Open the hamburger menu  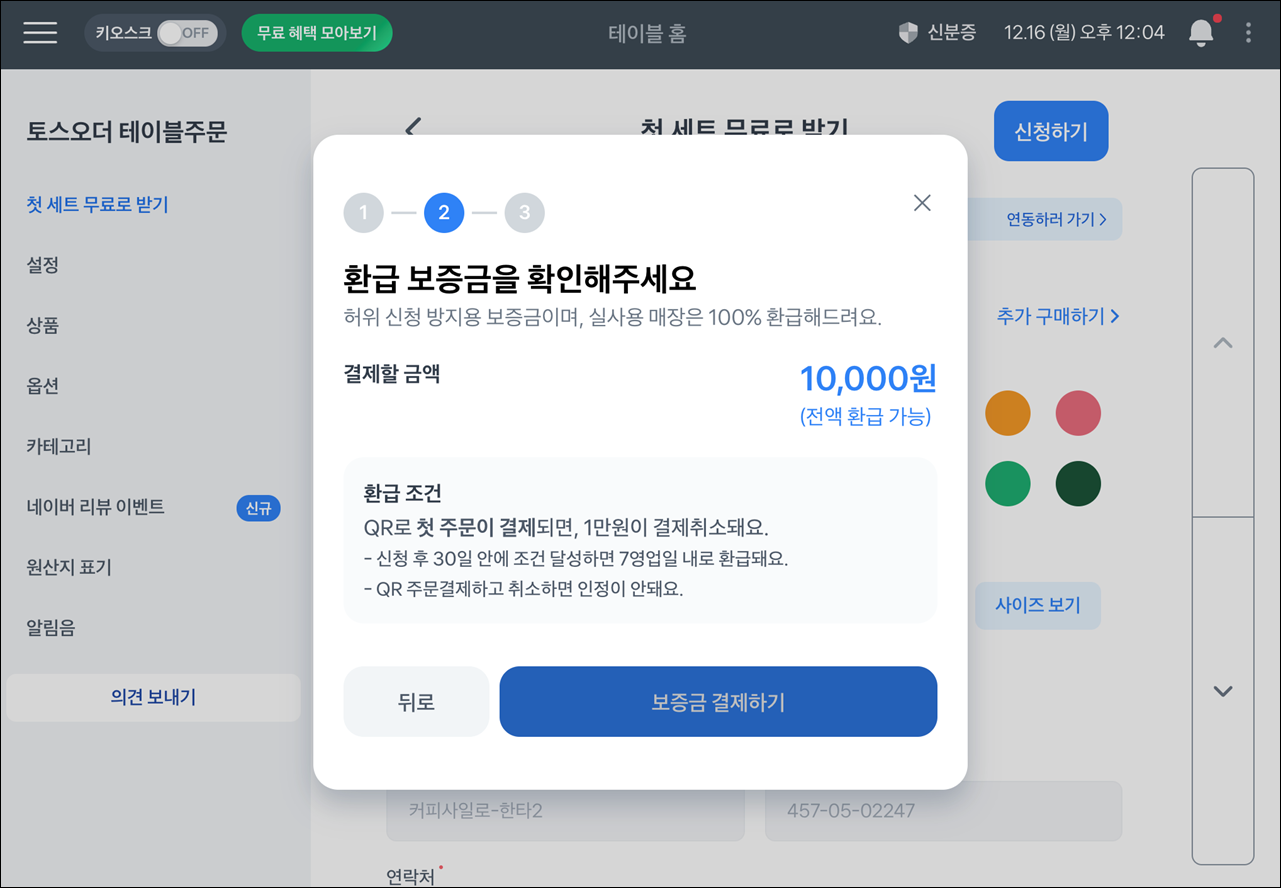coord(40,33)
